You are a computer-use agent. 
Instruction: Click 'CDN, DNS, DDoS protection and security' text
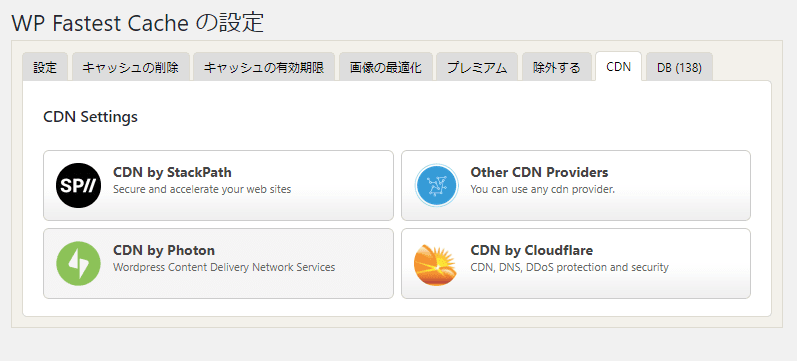click(x=570, y=267)
